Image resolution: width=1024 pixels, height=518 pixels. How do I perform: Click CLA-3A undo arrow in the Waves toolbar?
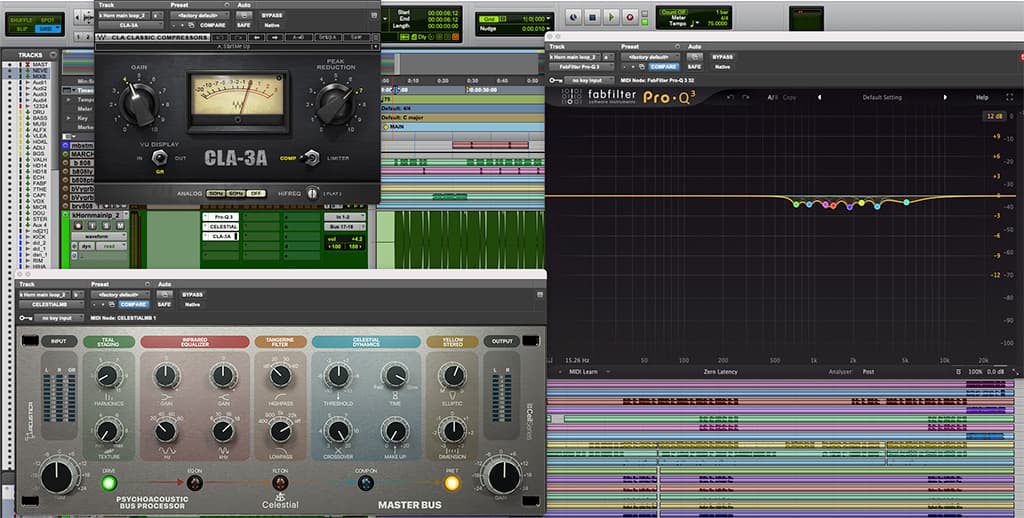(x=221, y=38)
